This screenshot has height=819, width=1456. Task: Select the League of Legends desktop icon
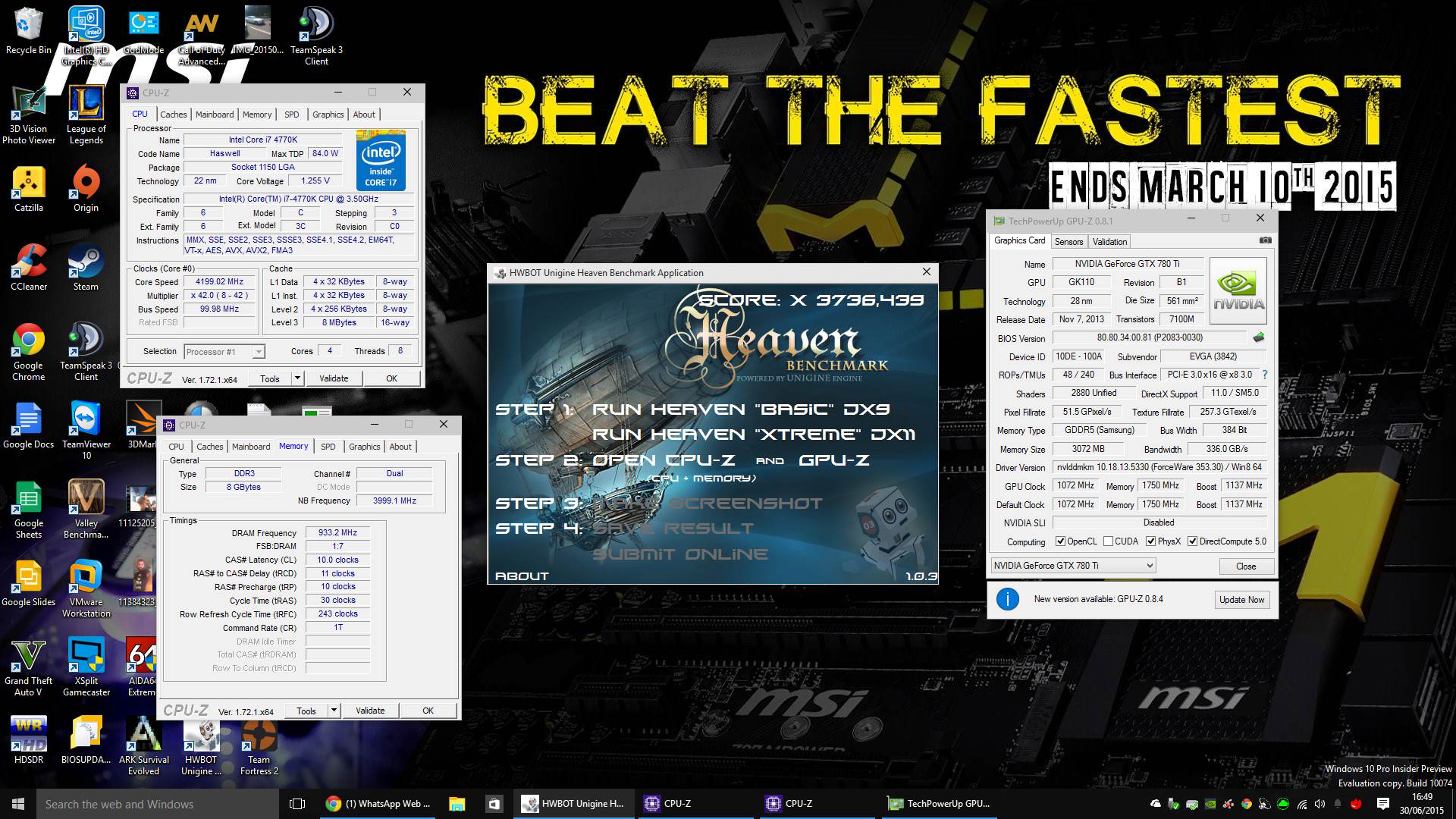[86, 115]
